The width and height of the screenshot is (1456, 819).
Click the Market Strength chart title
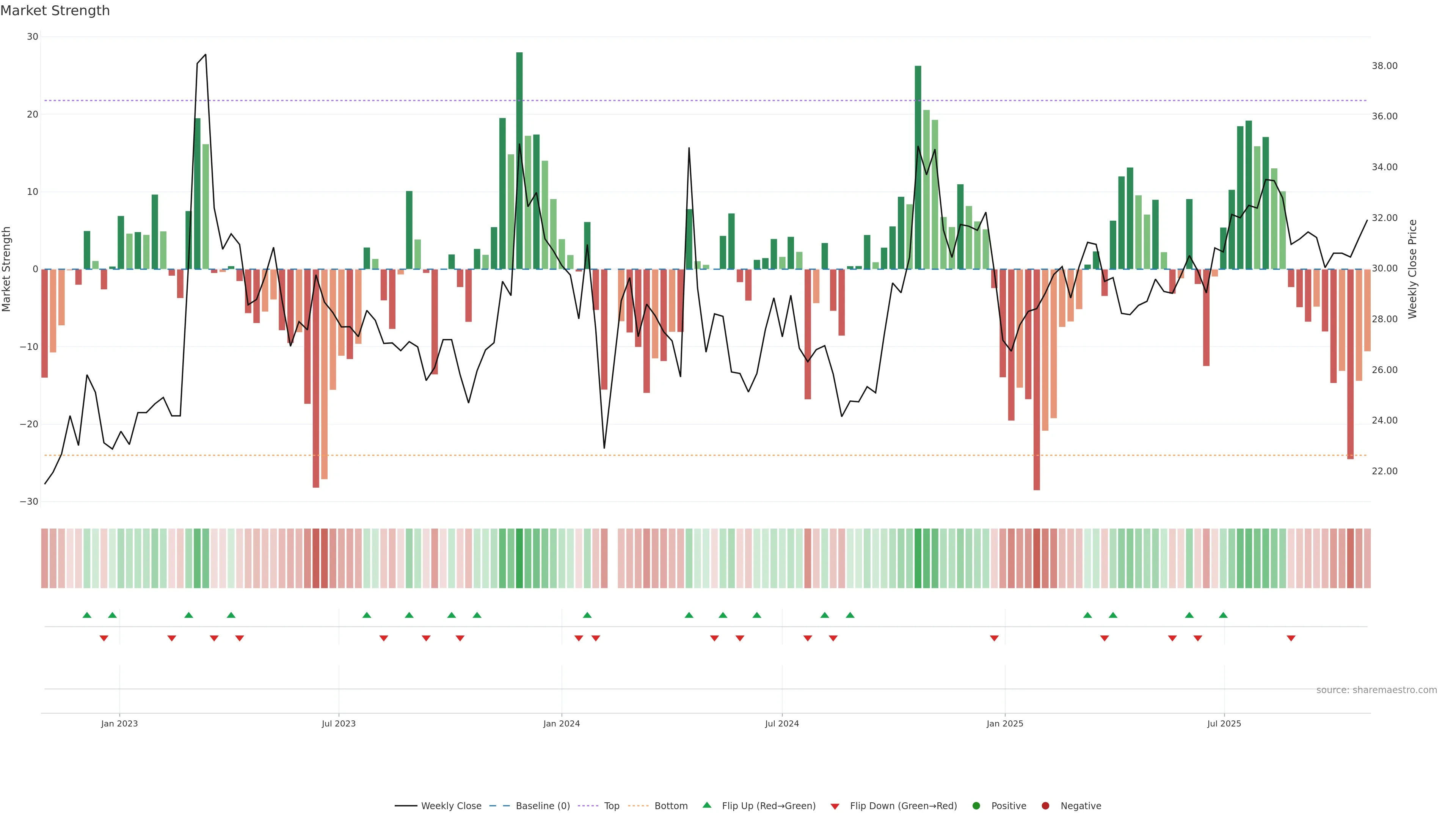coord(55,11)
